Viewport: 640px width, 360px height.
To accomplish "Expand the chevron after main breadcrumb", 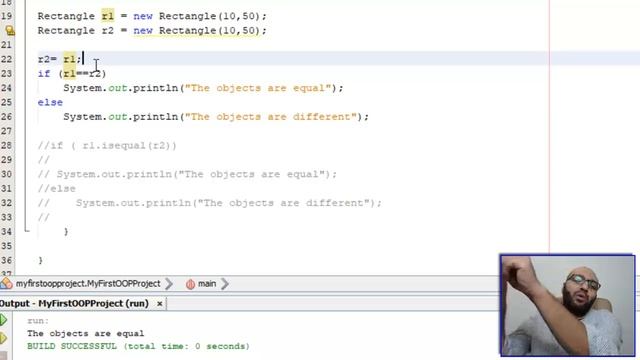I will click(x=224, y=284).
